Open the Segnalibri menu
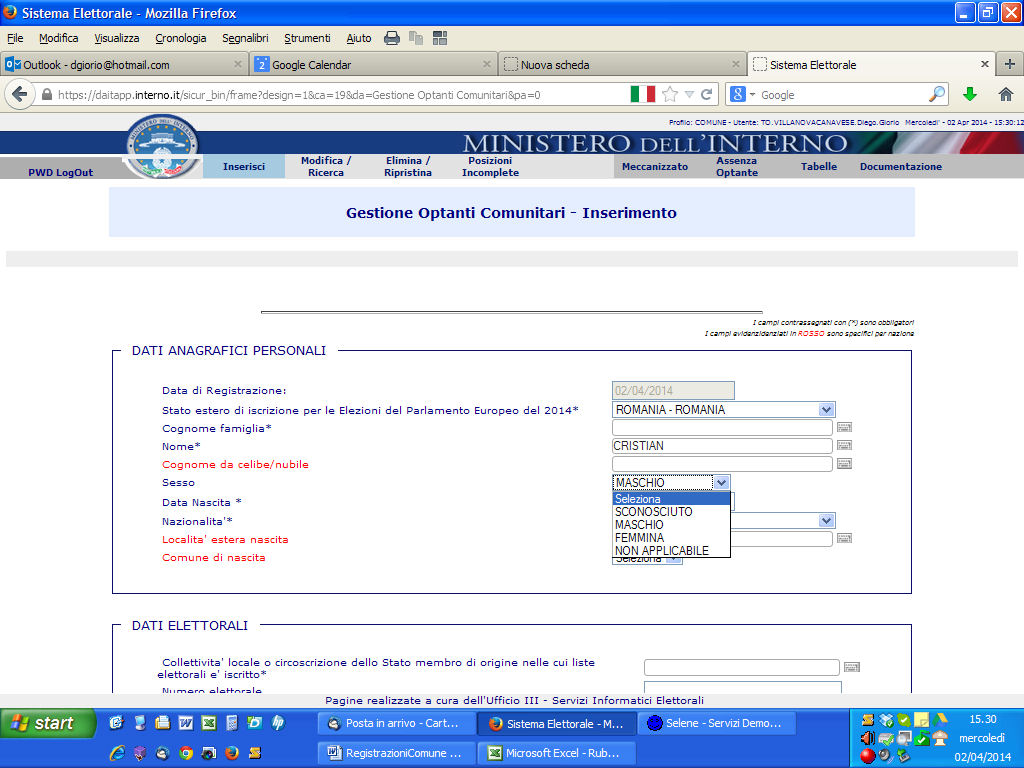1024x768 pixels. [x=245, y=38]
